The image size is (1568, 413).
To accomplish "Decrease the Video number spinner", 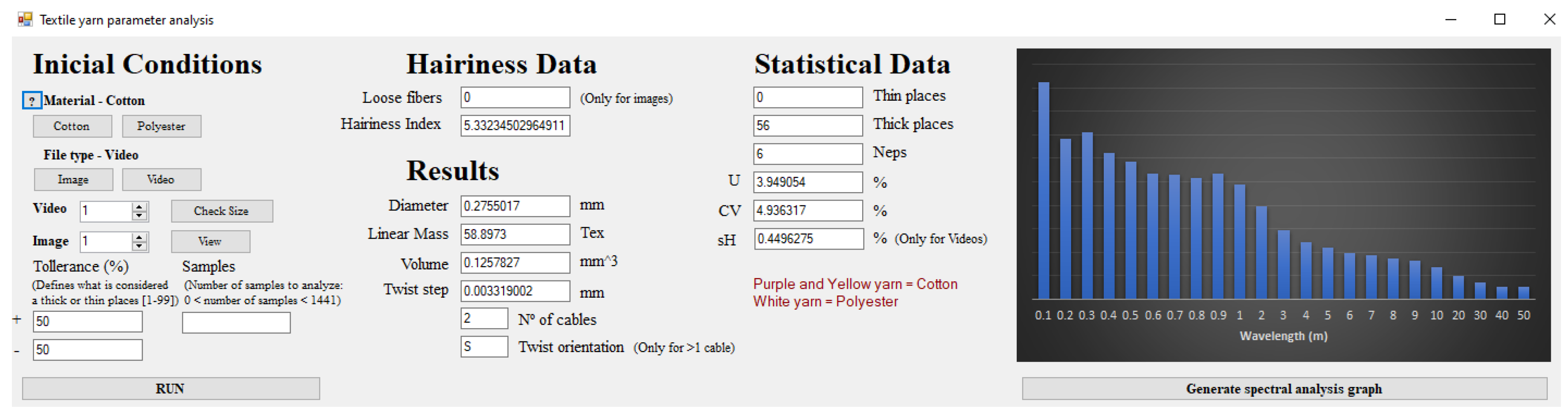I will point(140,216).
